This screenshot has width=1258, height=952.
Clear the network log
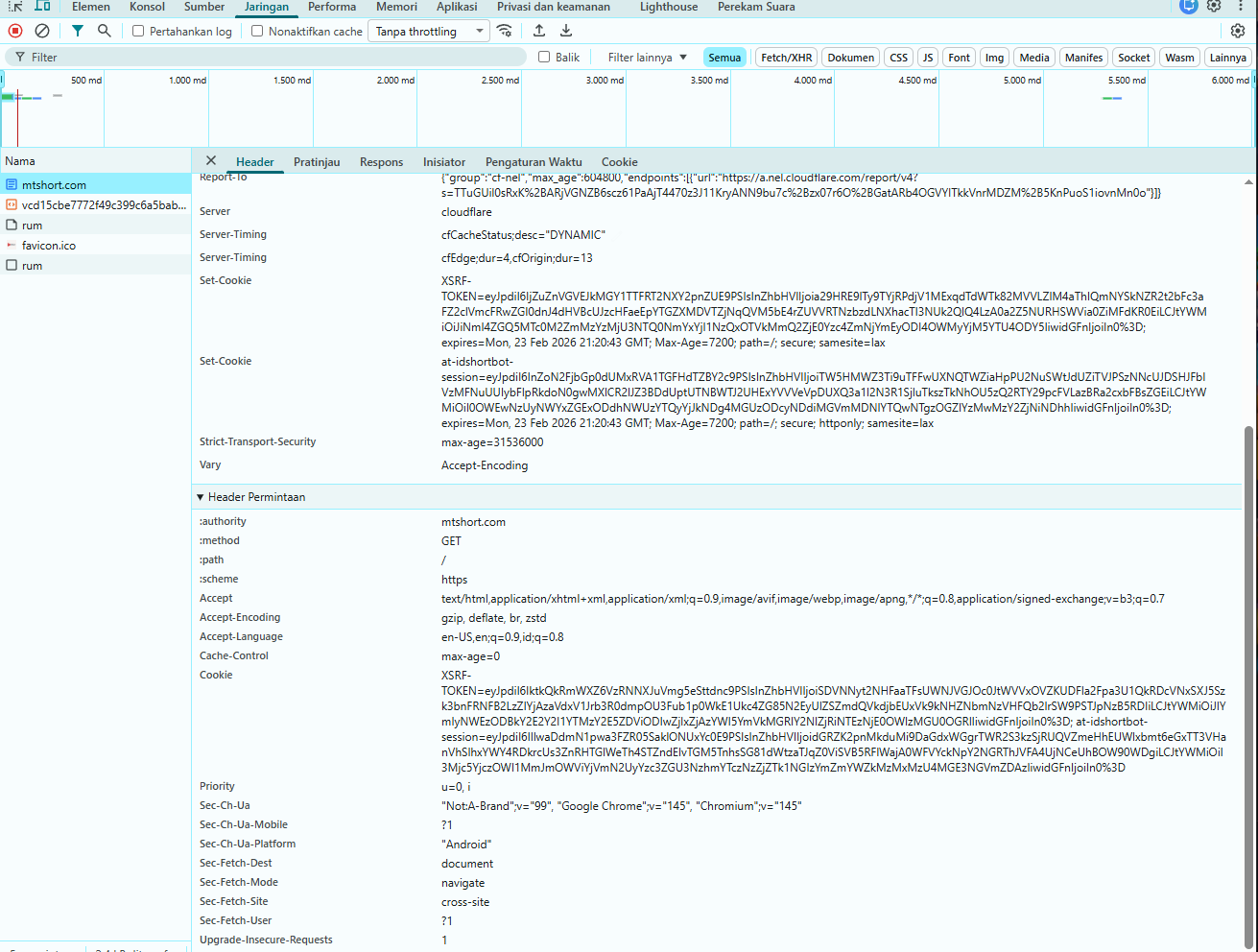(42, 31)
